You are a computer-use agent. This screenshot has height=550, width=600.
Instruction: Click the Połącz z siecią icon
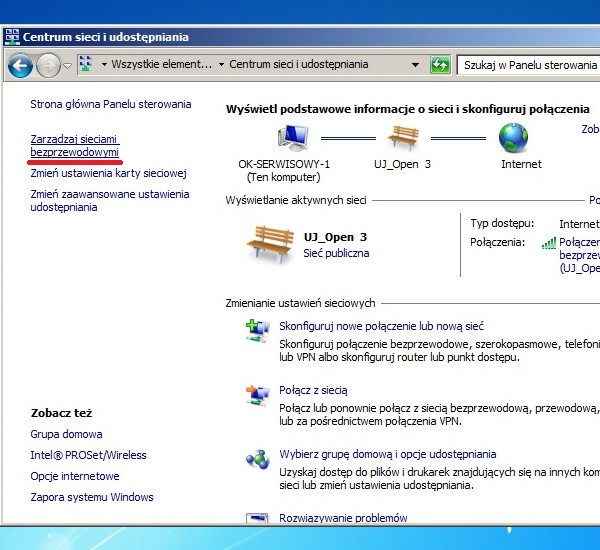click(258, 395)
